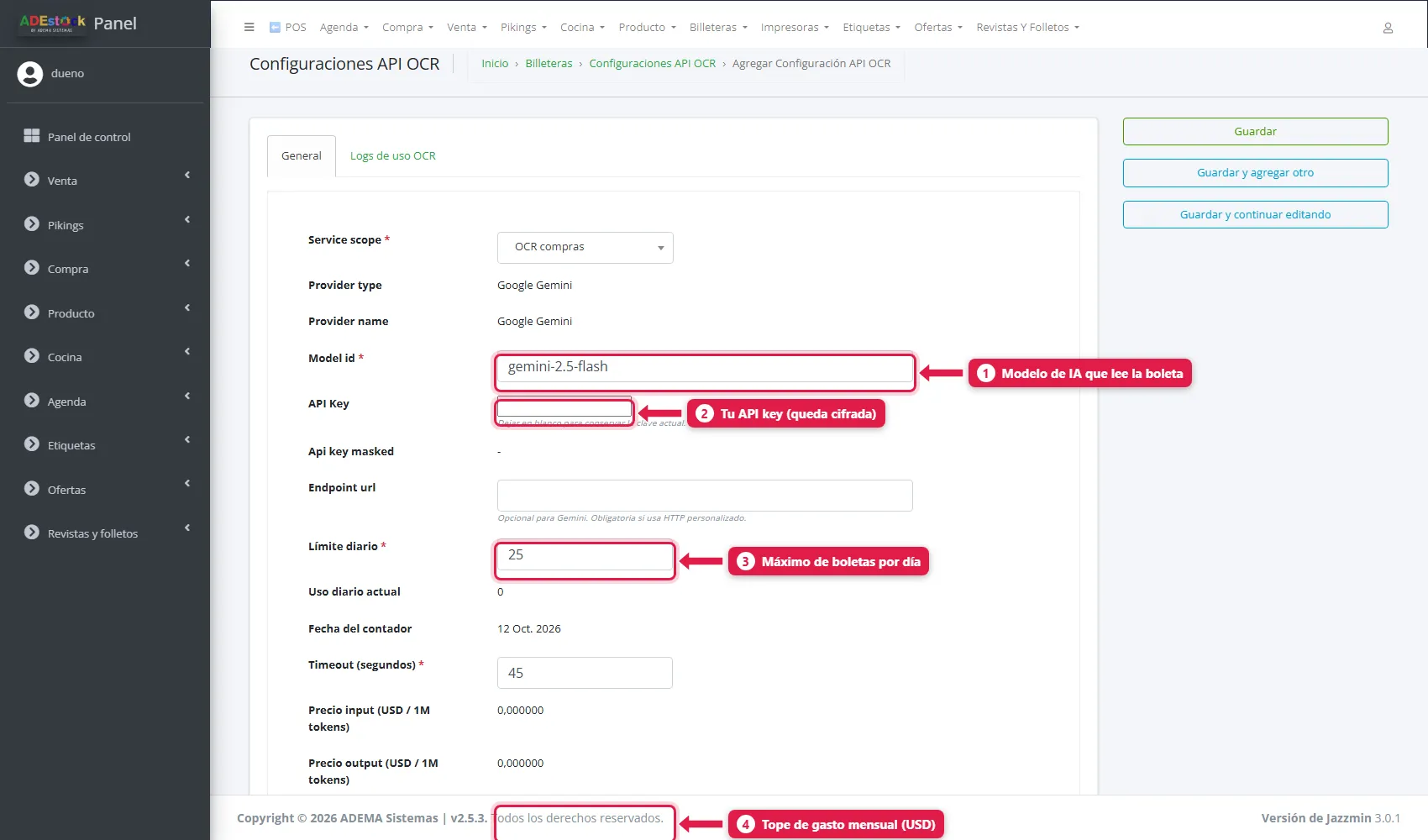Click the Límite diario input field

click(585, 556)
